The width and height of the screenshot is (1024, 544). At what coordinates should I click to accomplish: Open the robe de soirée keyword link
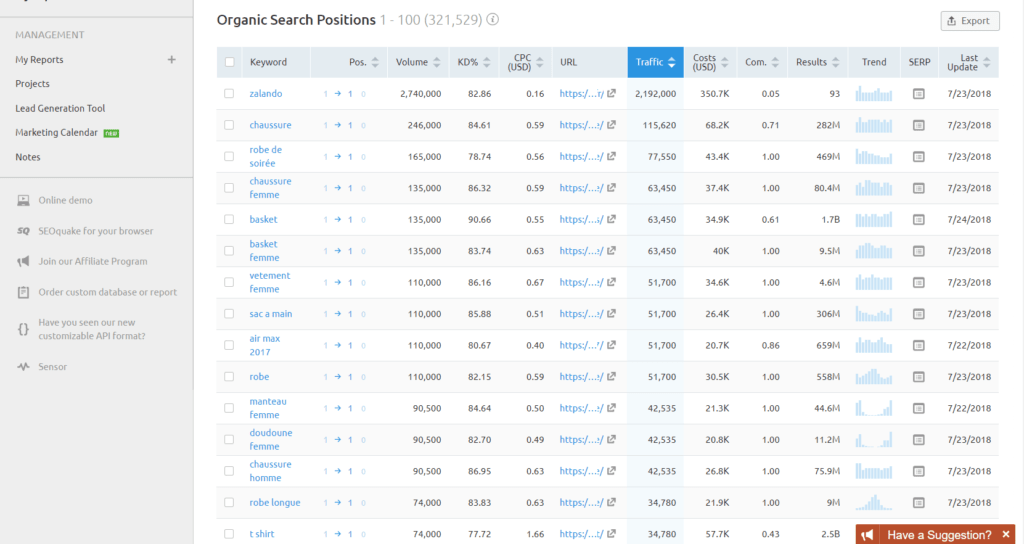(265, 156)
